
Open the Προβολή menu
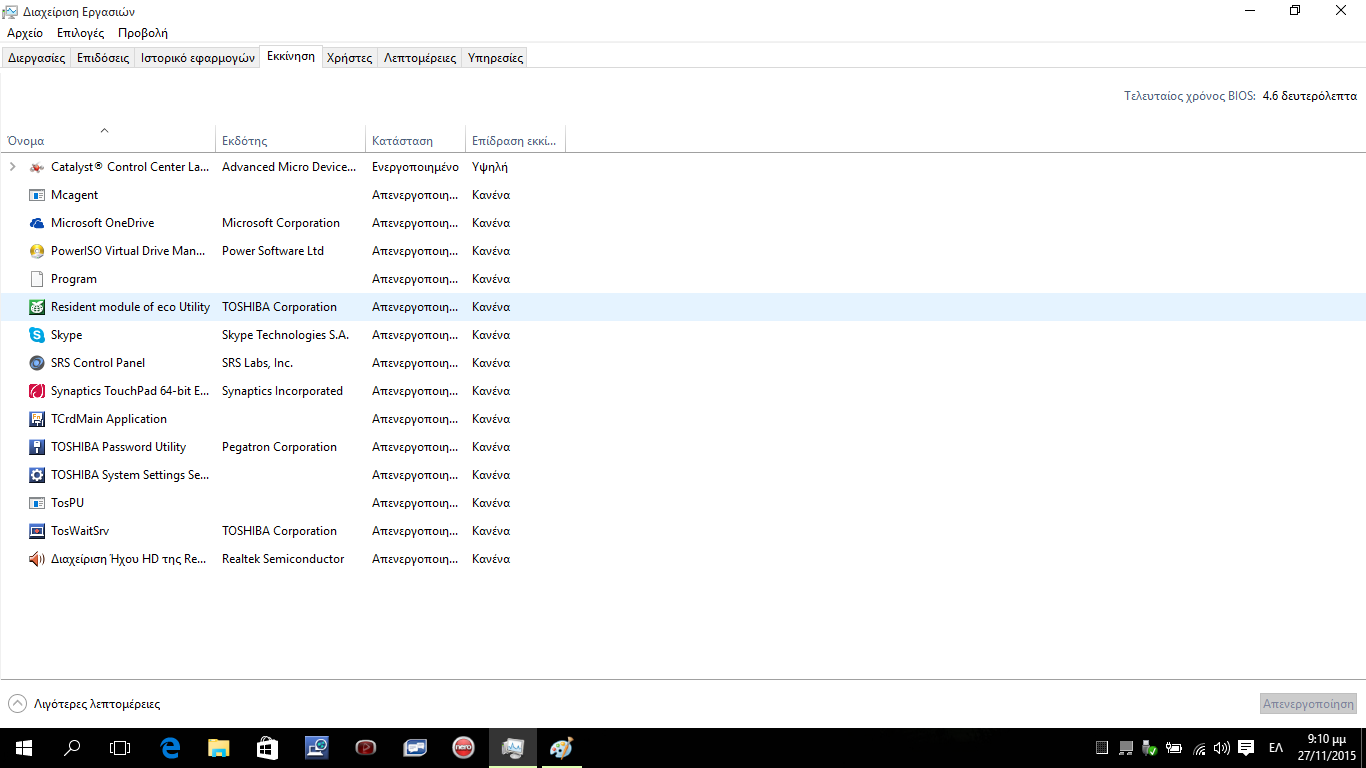coord(143,33)
